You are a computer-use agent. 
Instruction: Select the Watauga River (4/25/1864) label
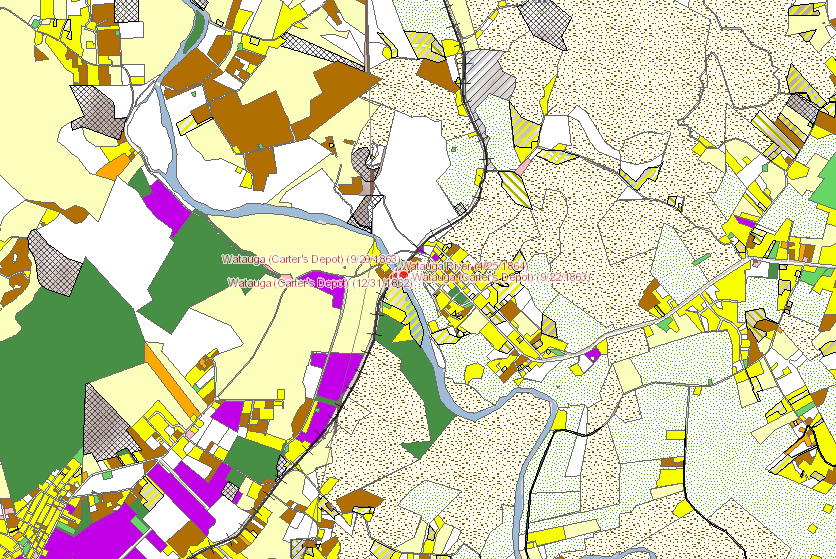(x=464, y=265)
